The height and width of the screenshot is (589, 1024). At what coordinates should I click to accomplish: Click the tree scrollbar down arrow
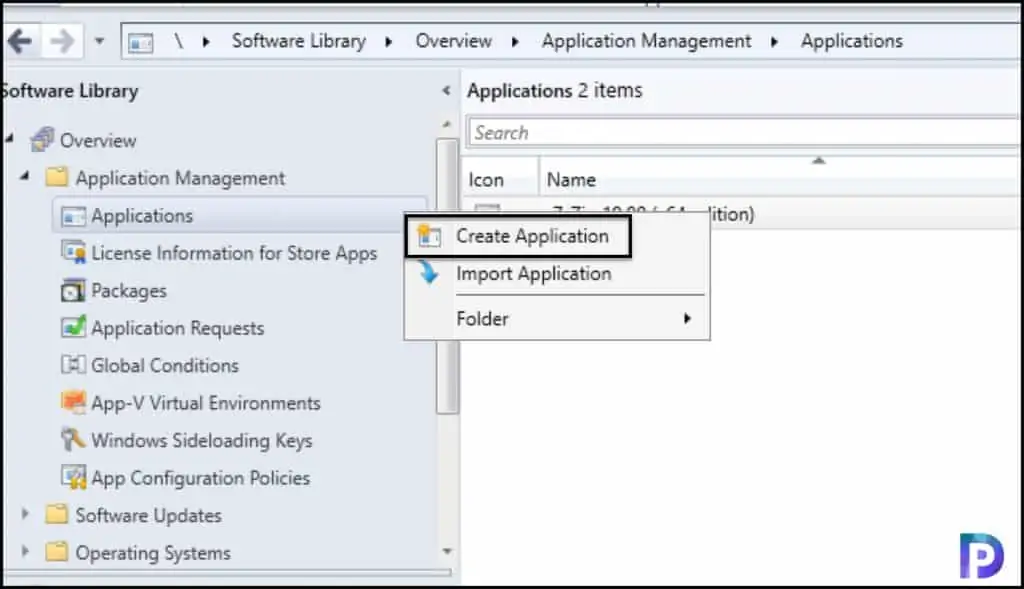coord(447,552)
